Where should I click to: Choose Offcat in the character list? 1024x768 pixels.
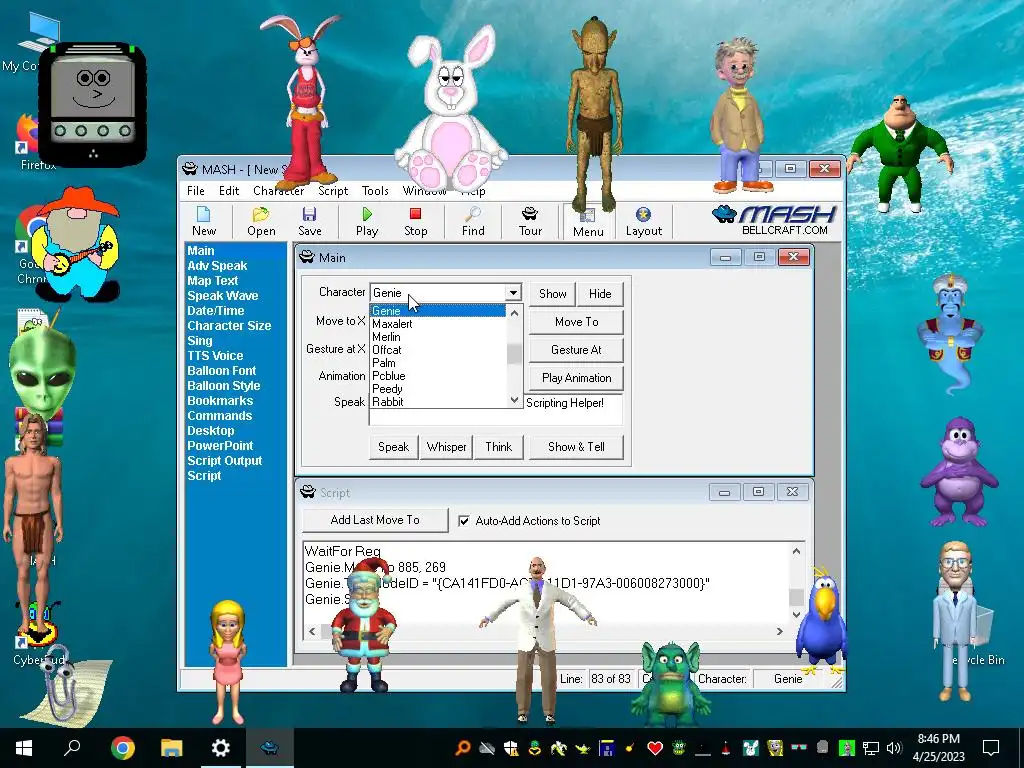tap(438, 350)
